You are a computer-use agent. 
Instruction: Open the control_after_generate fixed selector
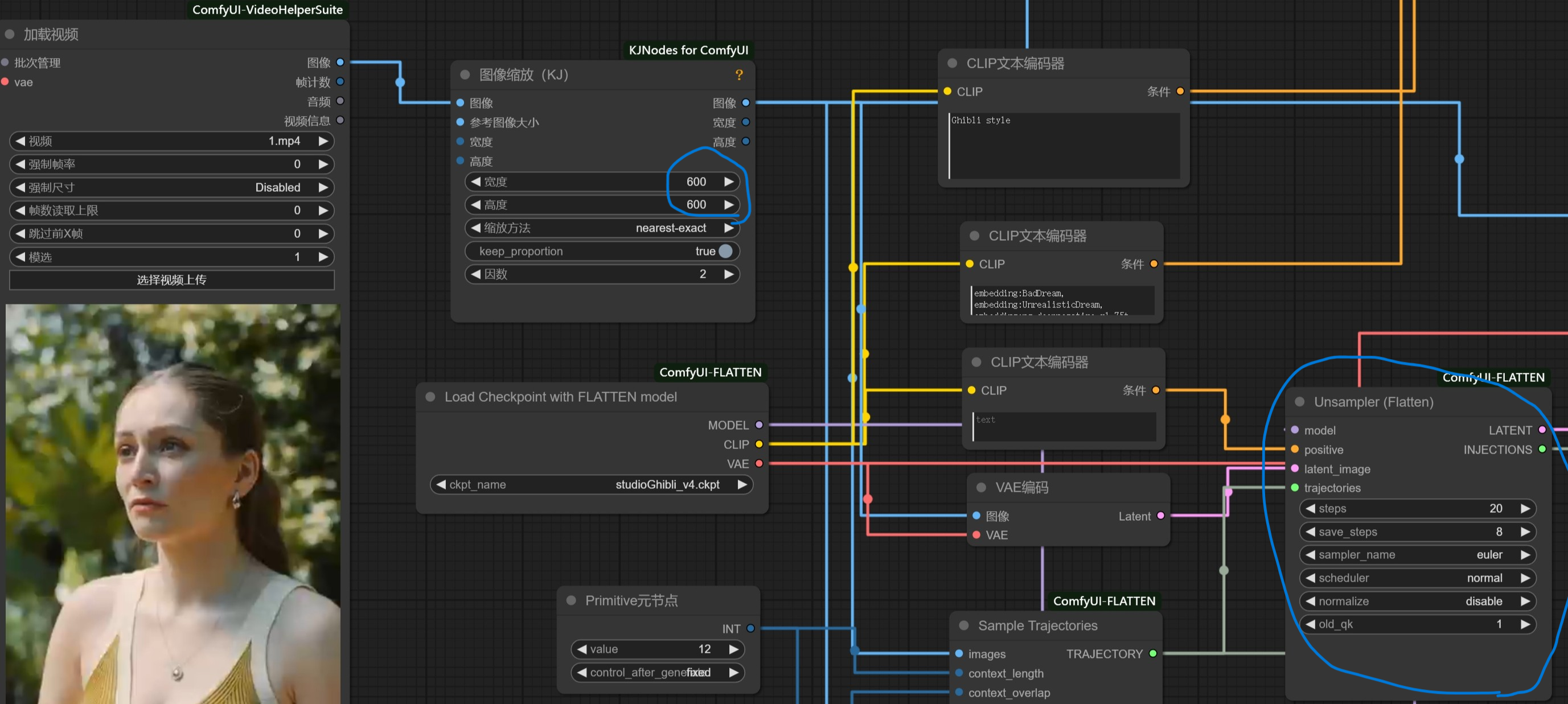(658, 672)
